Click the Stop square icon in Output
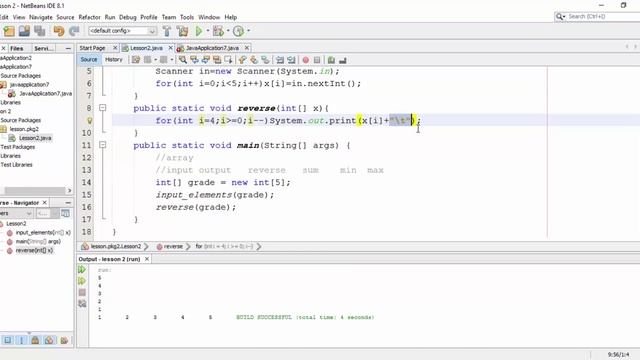The width and height of the screenshot is (640, 360). (82, 292)
